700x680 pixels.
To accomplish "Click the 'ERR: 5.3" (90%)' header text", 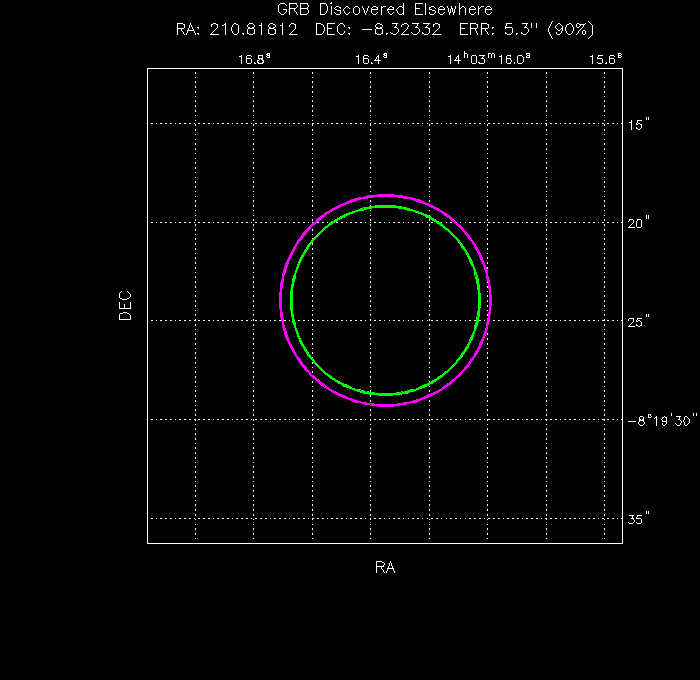I will point(527,30).
